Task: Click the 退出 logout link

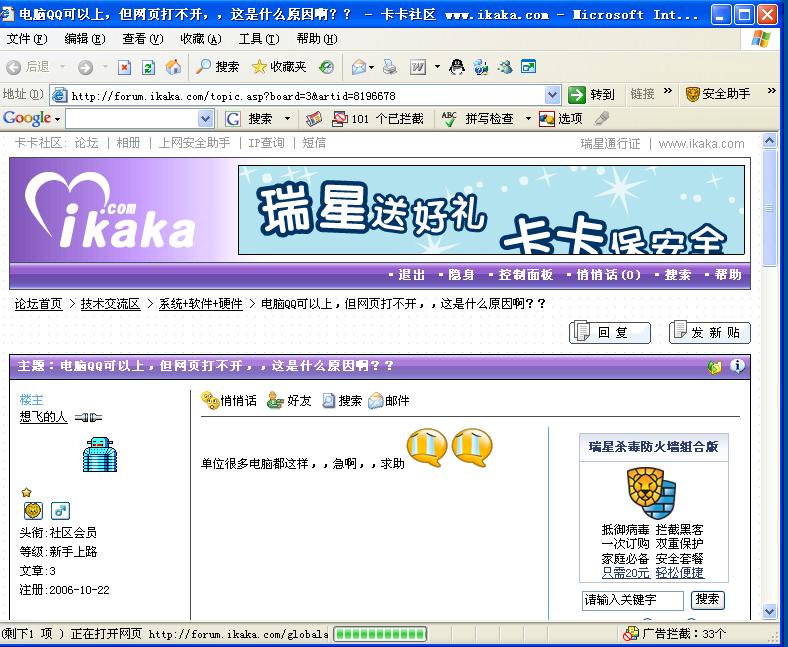Action: [411, 274]
